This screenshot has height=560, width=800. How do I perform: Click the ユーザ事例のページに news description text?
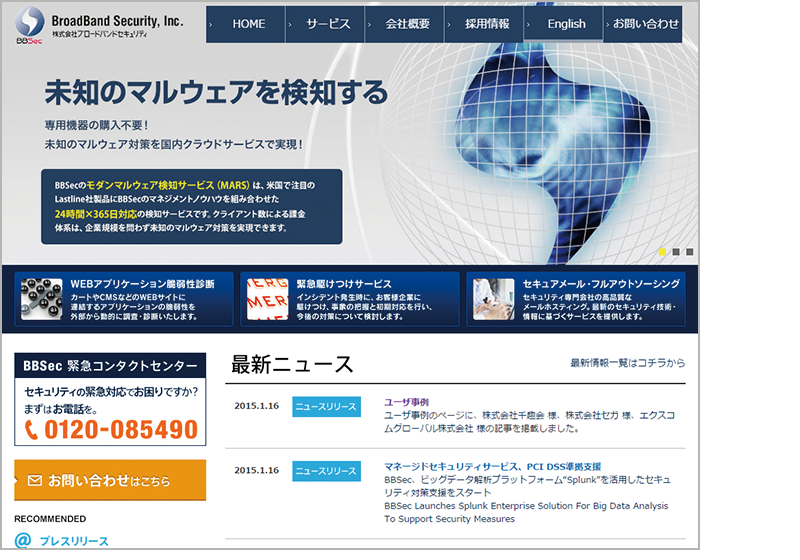tap(530, 422)
